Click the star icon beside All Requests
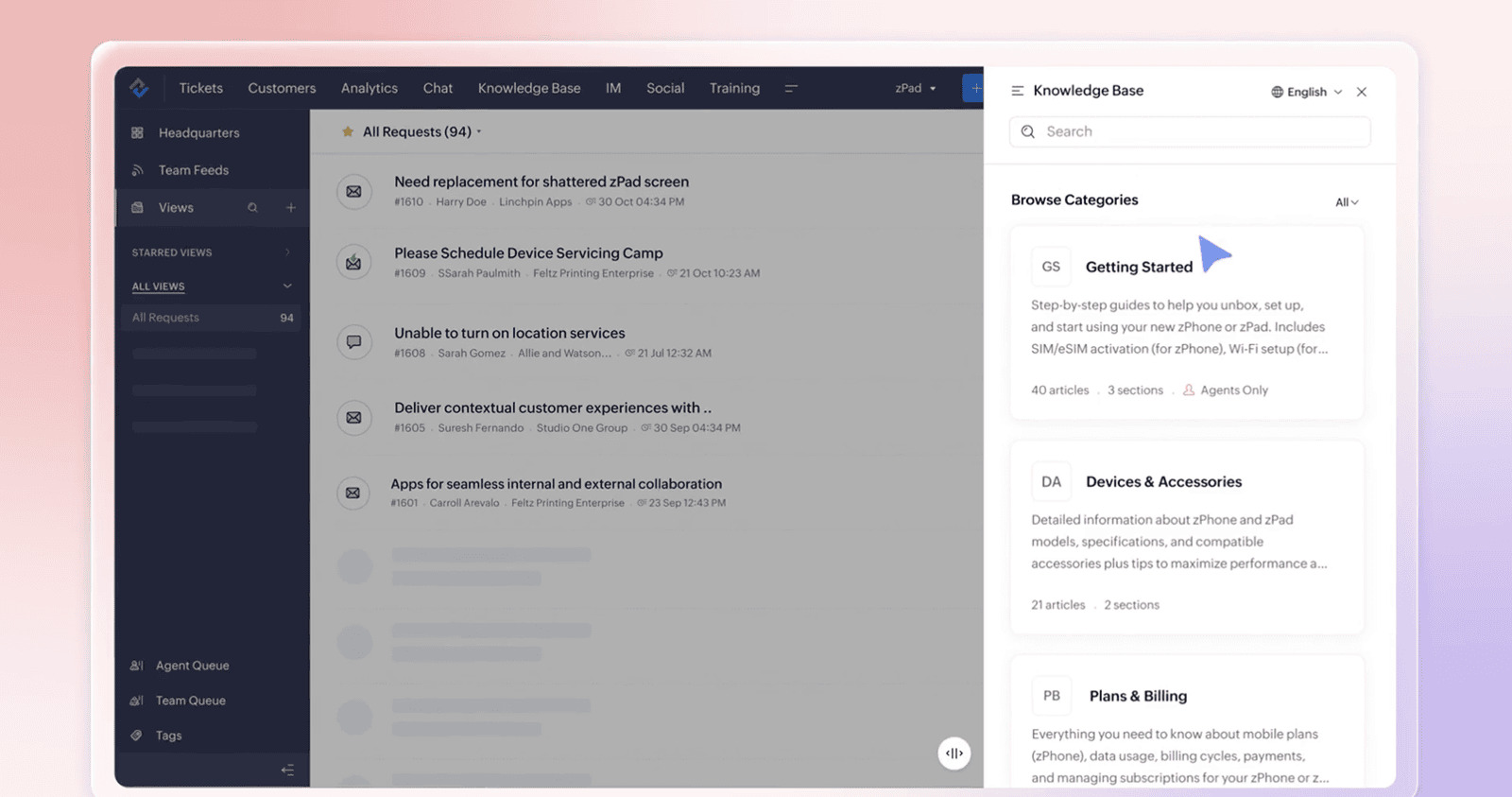The height and width of the screenshot is (797, 1512). 348,132
